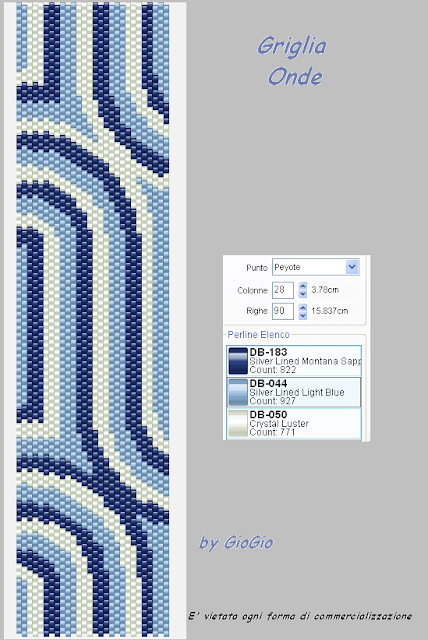The image size is (428, 640).
Task: Click the Perline Elenco panel heading
Action: 258,335
